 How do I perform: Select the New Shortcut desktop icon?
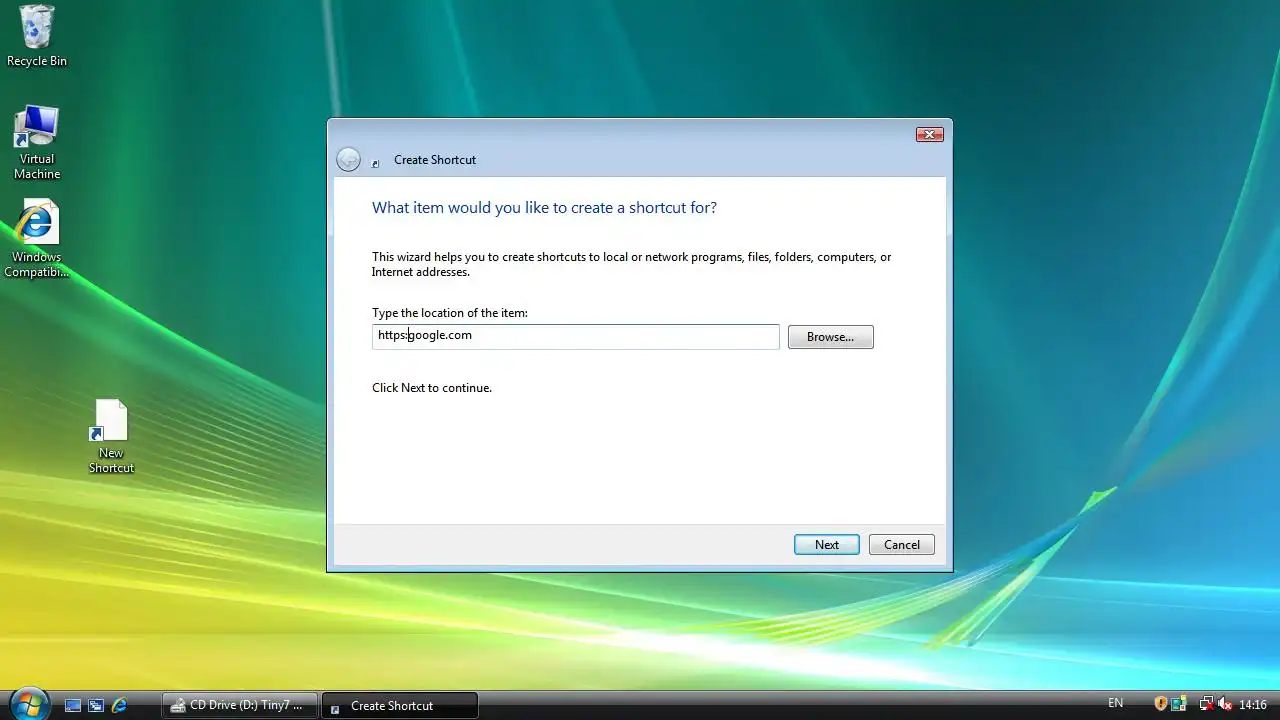coord(111,436)
